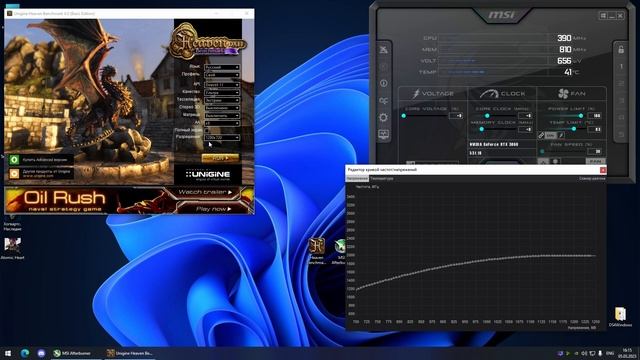
Task: Click the detach button in Afterburner title bar
Action: [603, 16]
